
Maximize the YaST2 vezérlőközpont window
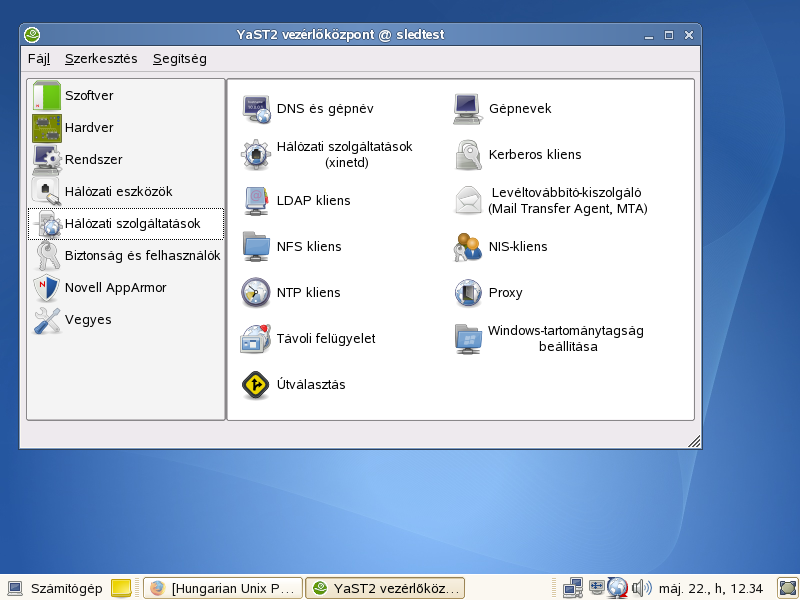pos(669,35)
